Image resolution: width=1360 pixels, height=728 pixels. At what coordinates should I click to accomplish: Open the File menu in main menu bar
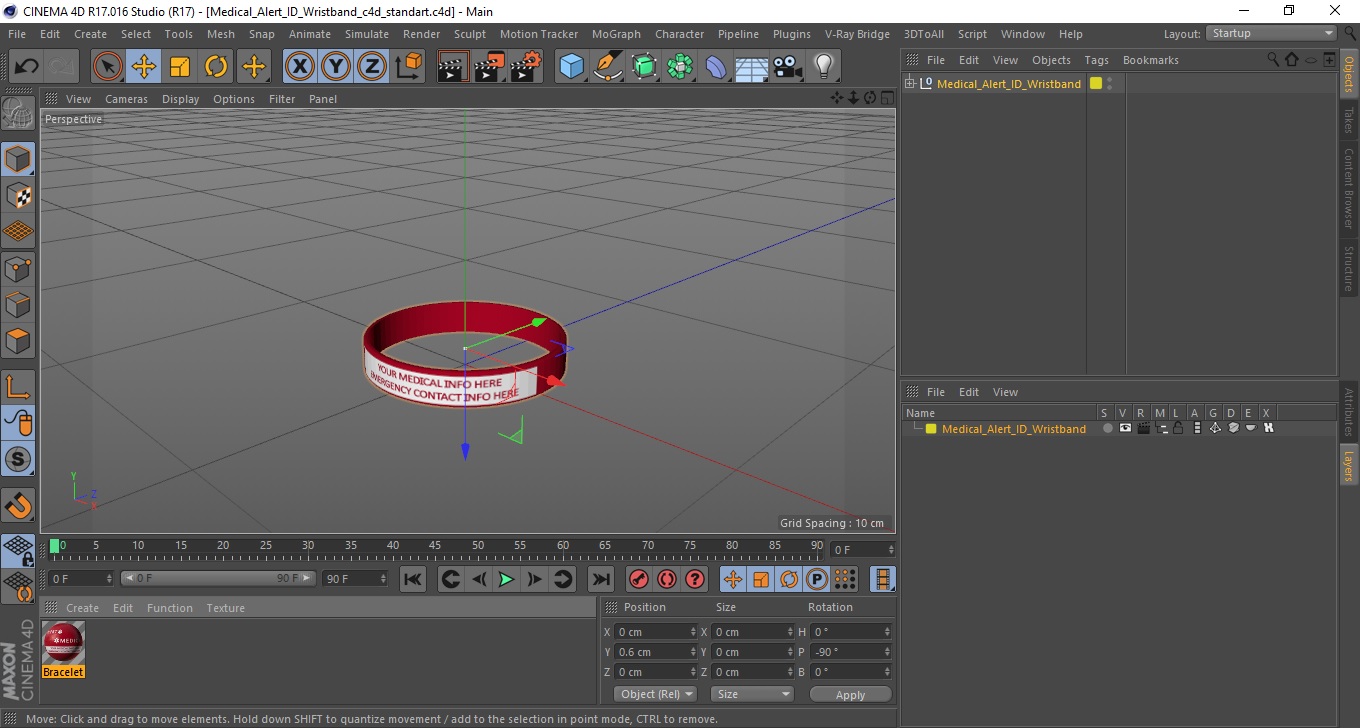coord(16,34)
